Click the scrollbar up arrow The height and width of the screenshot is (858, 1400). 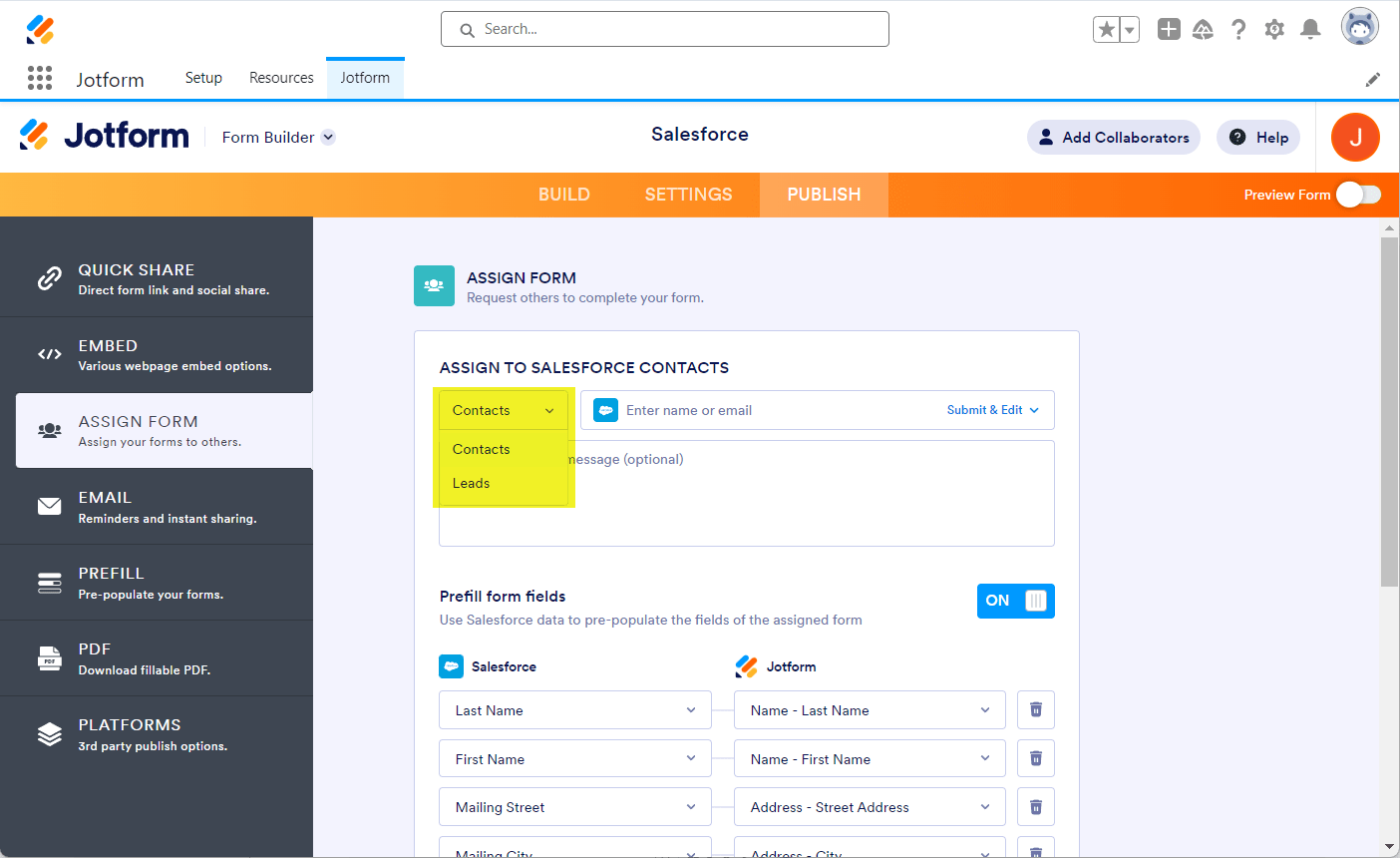(1390, 227)
